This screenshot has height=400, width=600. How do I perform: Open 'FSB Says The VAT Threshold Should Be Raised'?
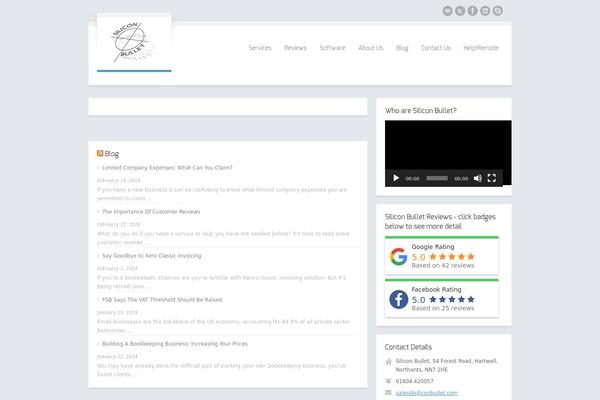162,300
